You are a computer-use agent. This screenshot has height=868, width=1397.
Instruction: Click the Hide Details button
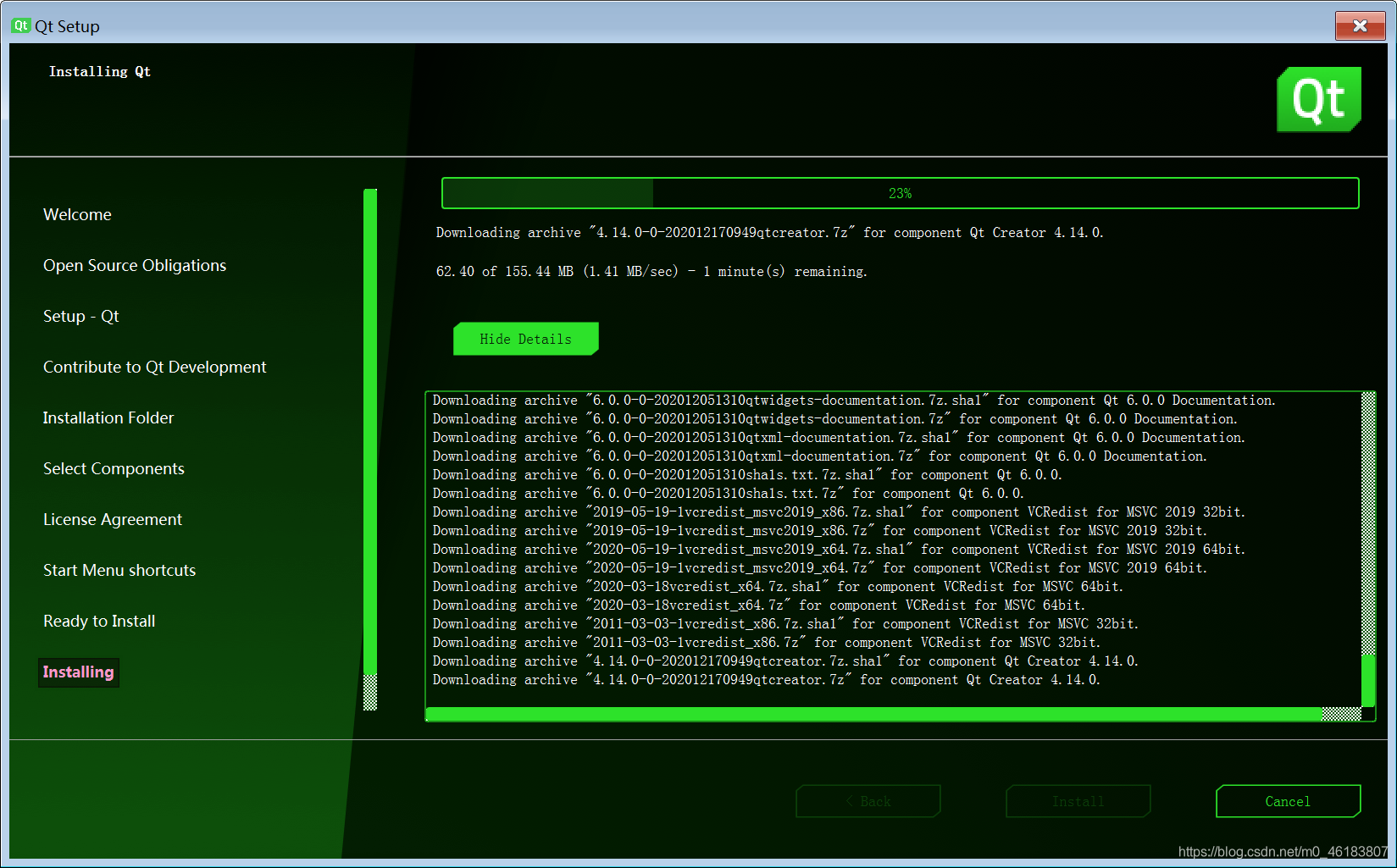[526, 339]
